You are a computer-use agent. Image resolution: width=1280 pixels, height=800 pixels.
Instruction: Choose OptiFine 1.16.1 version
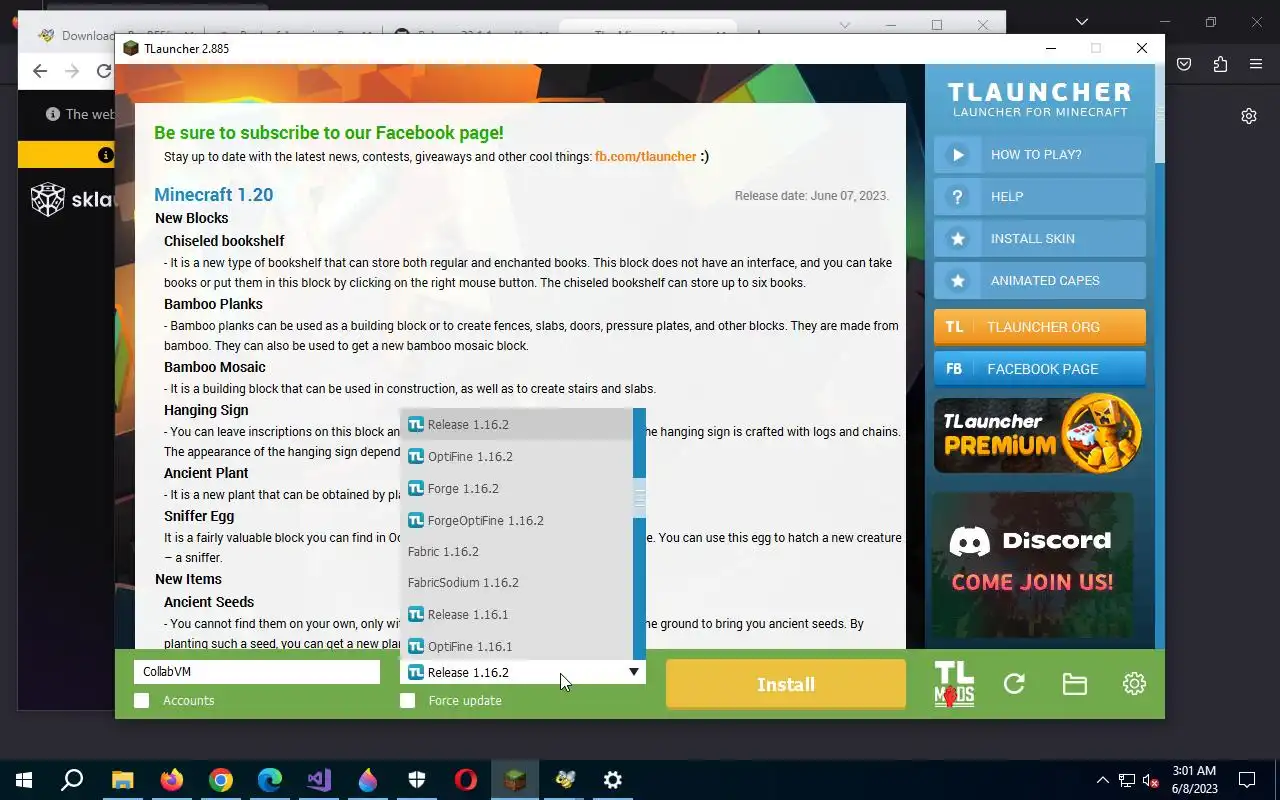point(517,646)
